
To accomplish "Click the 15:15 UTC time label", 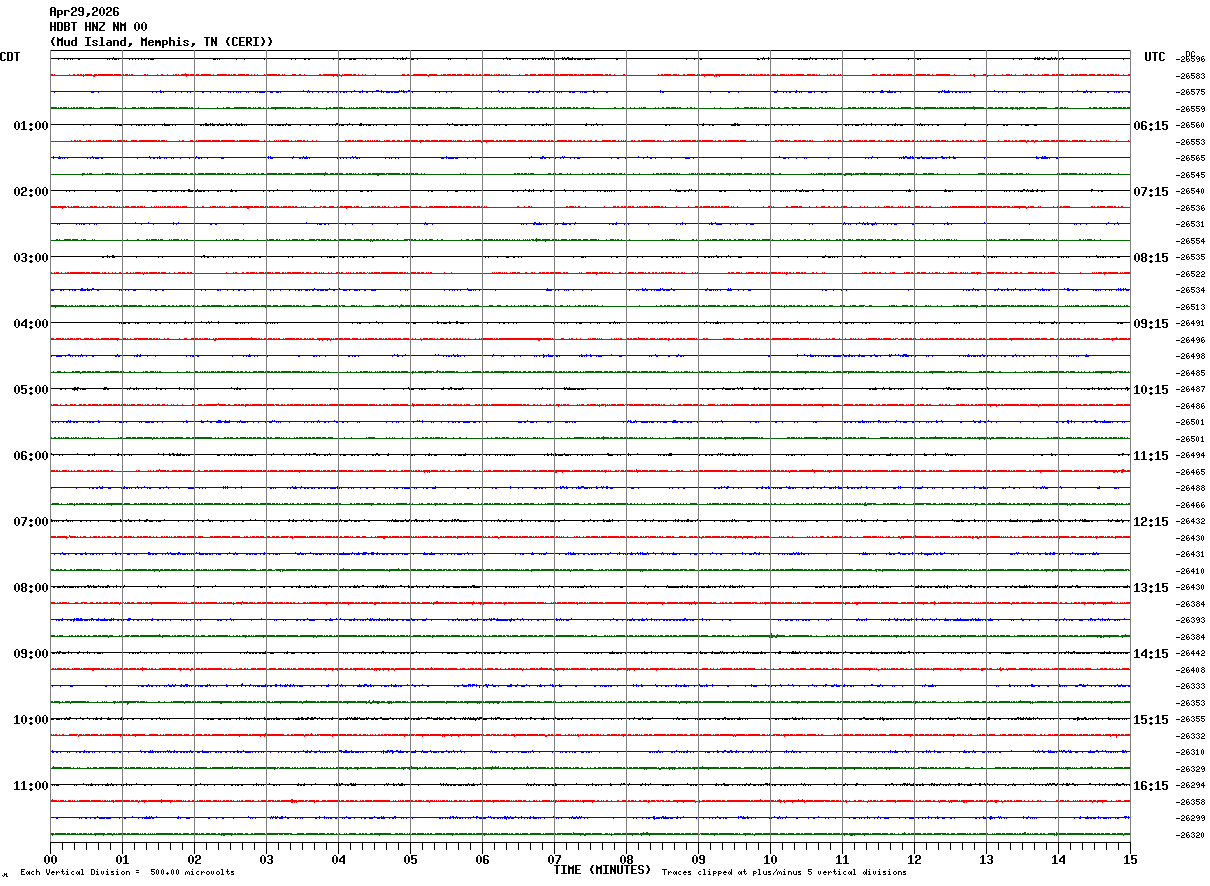I will [x=1151, y=720].
